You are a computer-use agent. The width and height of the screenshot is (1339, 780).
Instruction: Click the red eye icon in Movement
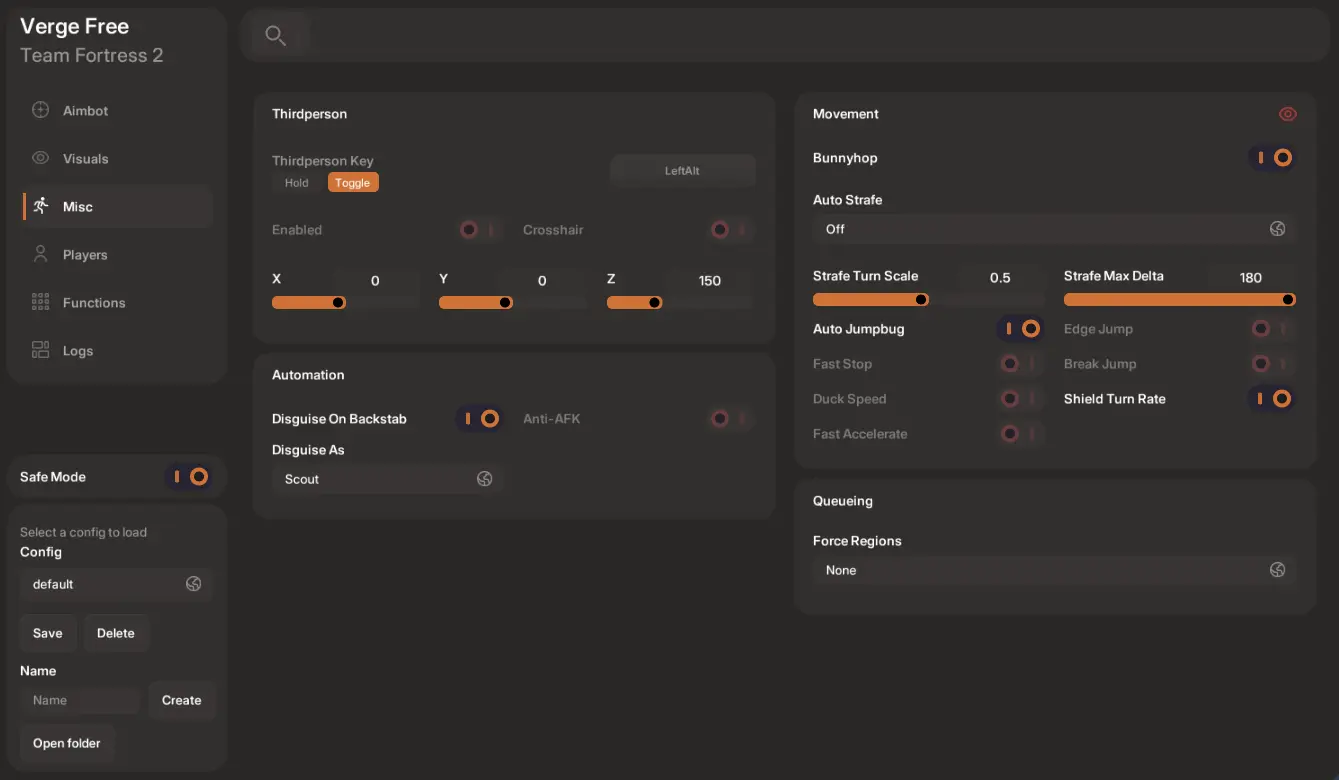pyautogui.click(x=1287, y=114)
